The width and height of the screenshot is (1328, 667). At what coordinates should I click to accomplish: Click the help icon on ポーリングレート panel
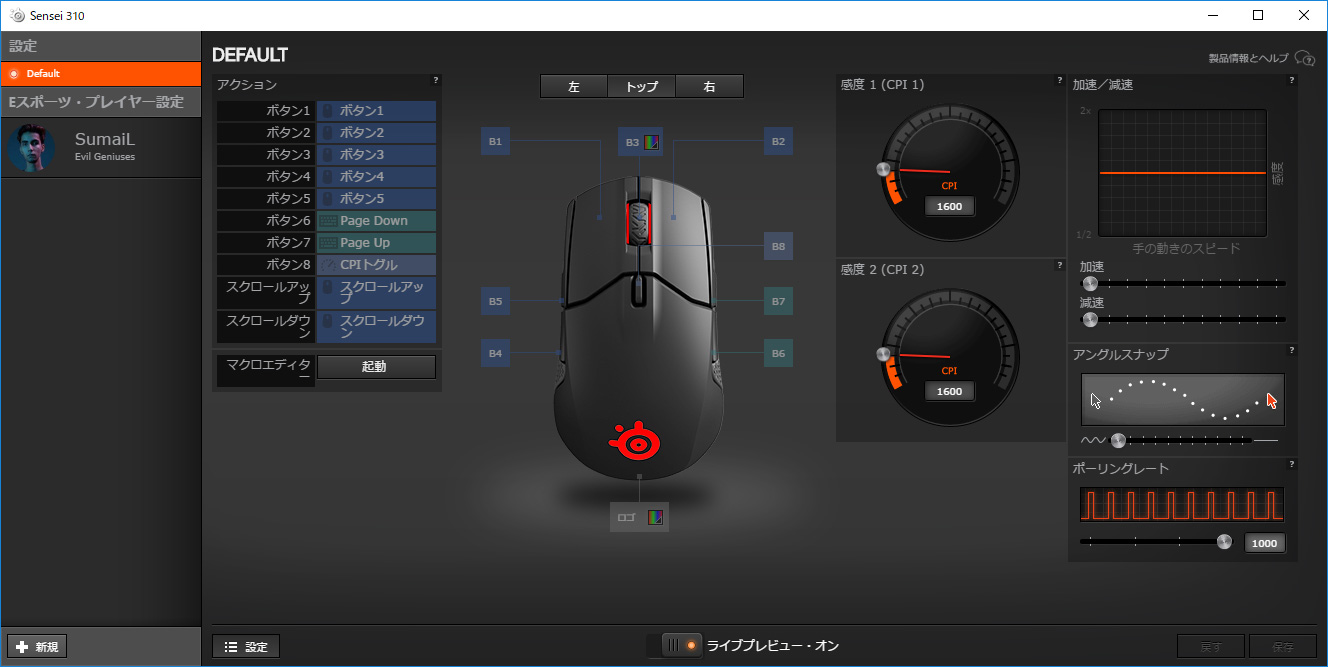pyautogui.click(x=1291, y=464)
